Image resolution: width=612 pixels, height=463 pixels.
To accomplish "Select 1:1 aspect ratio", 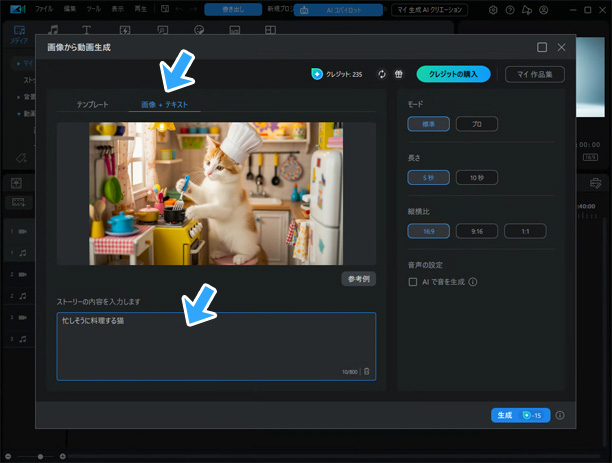I will pos(525,231).
